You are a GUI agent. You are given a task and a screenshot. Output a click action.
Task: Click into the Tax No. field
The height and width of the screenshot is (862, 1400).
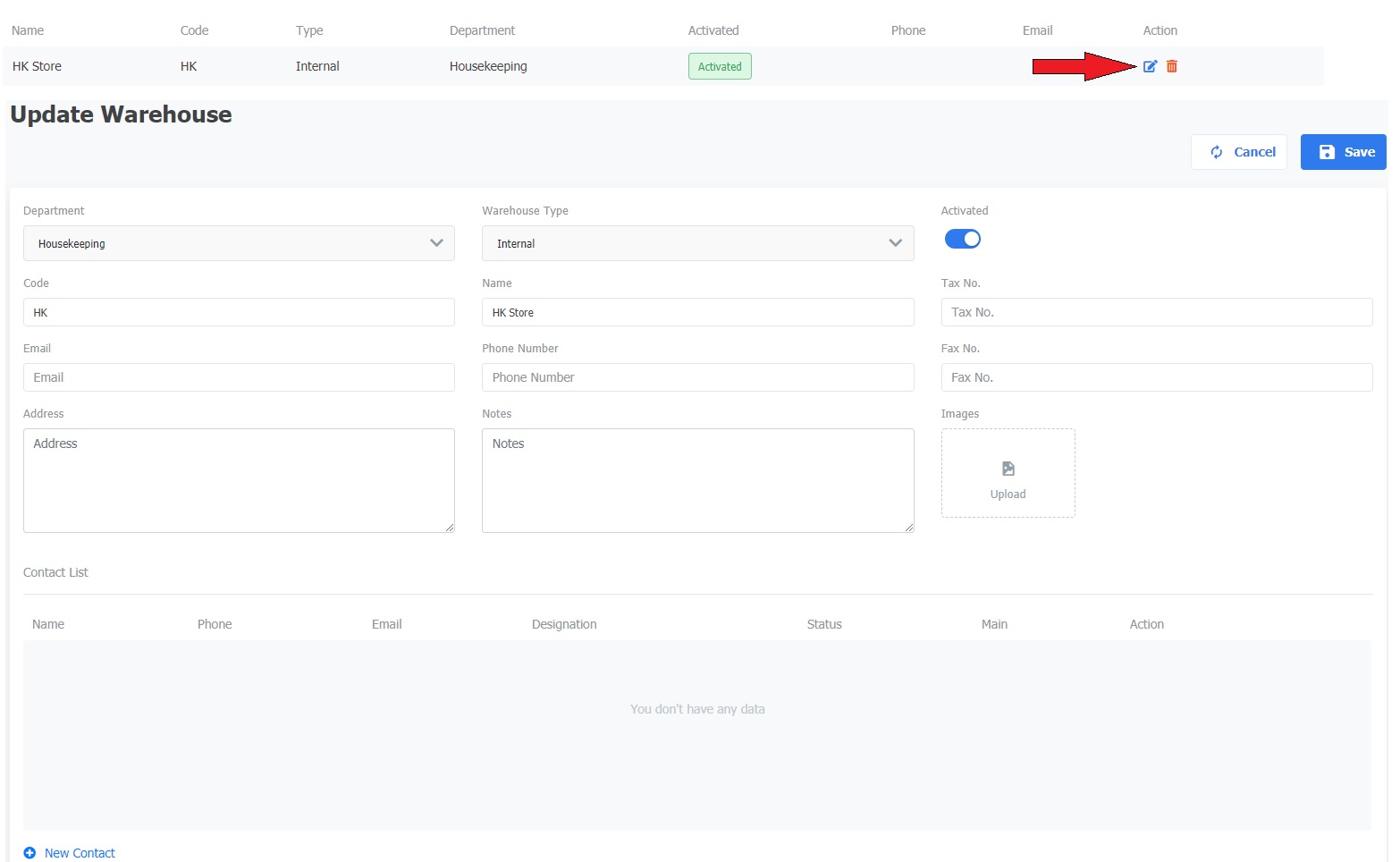(x=1156, y=312)
